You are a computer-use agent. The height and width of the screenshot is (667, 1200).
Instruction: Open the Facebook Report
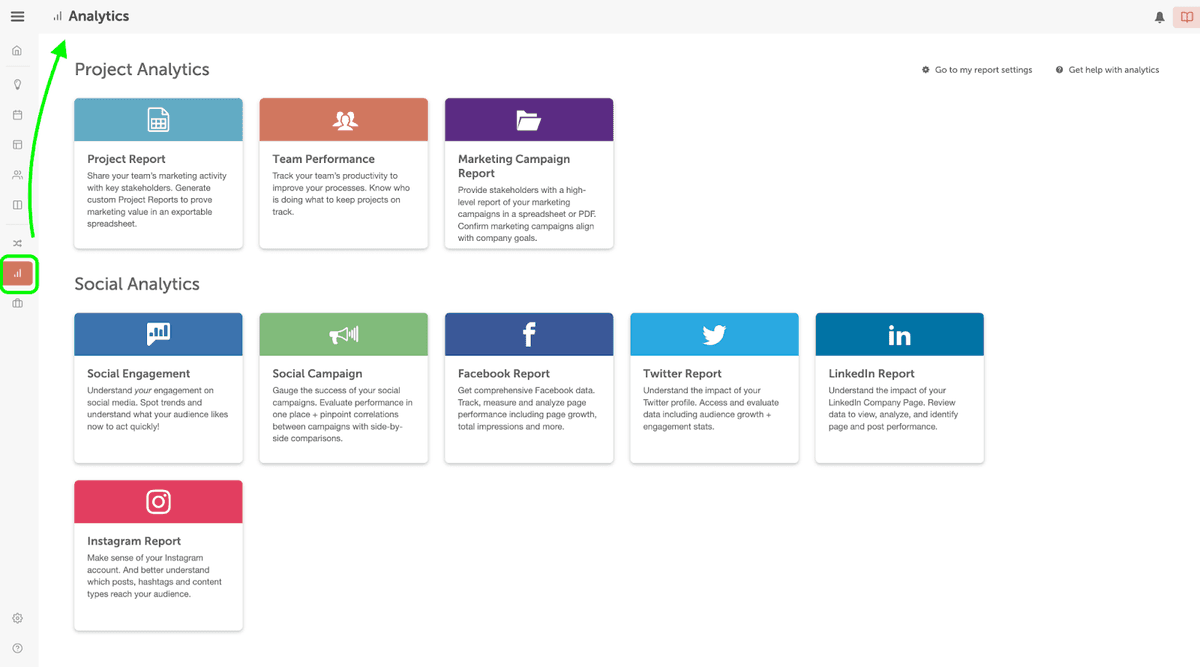click(x=528, y=388)
